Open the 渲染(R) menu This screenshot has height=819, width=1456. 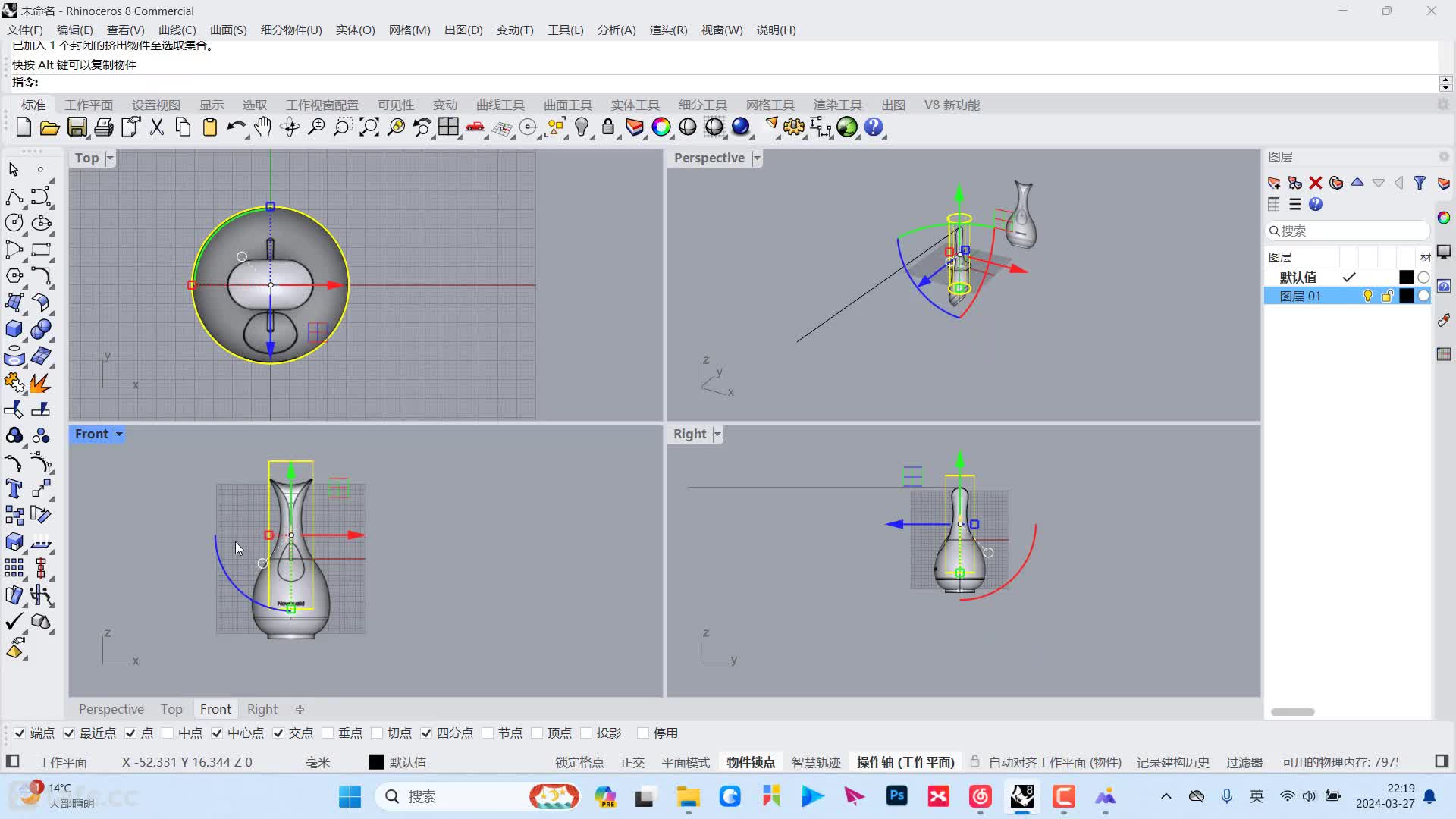click(x=668, y=30)
